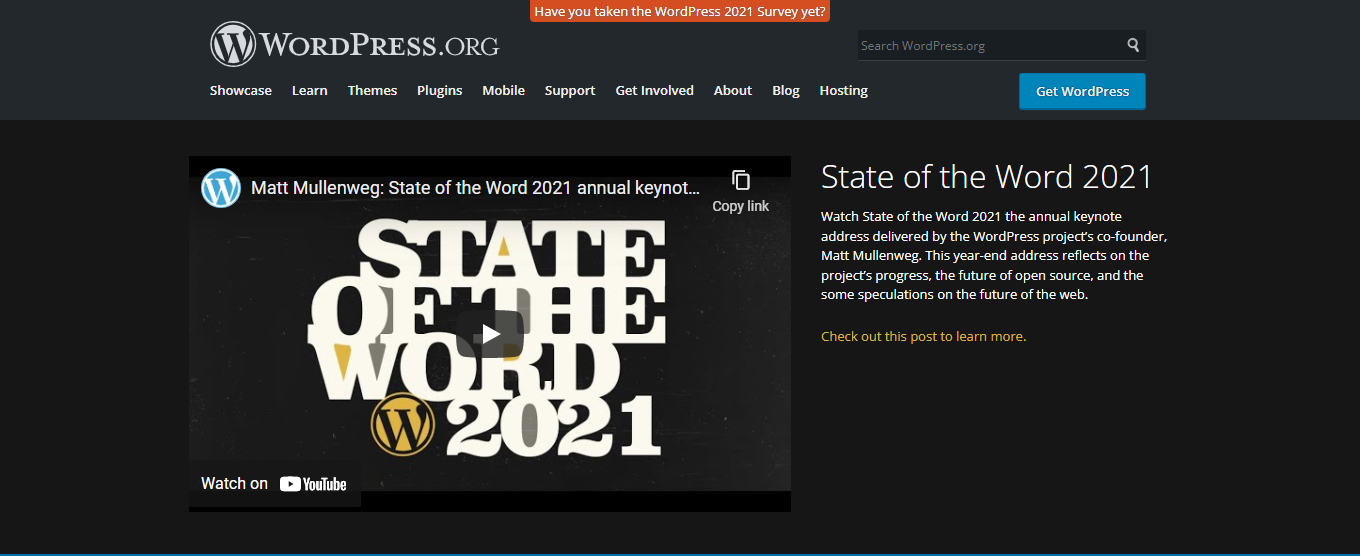Follow the 'Check out this post' link
The image size is (1360, 556).
922,336
